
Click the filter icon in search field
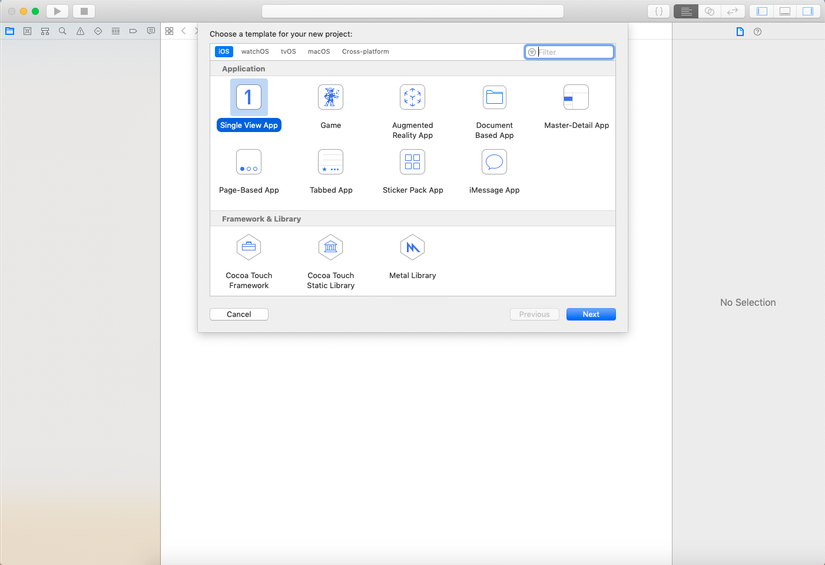532,52
